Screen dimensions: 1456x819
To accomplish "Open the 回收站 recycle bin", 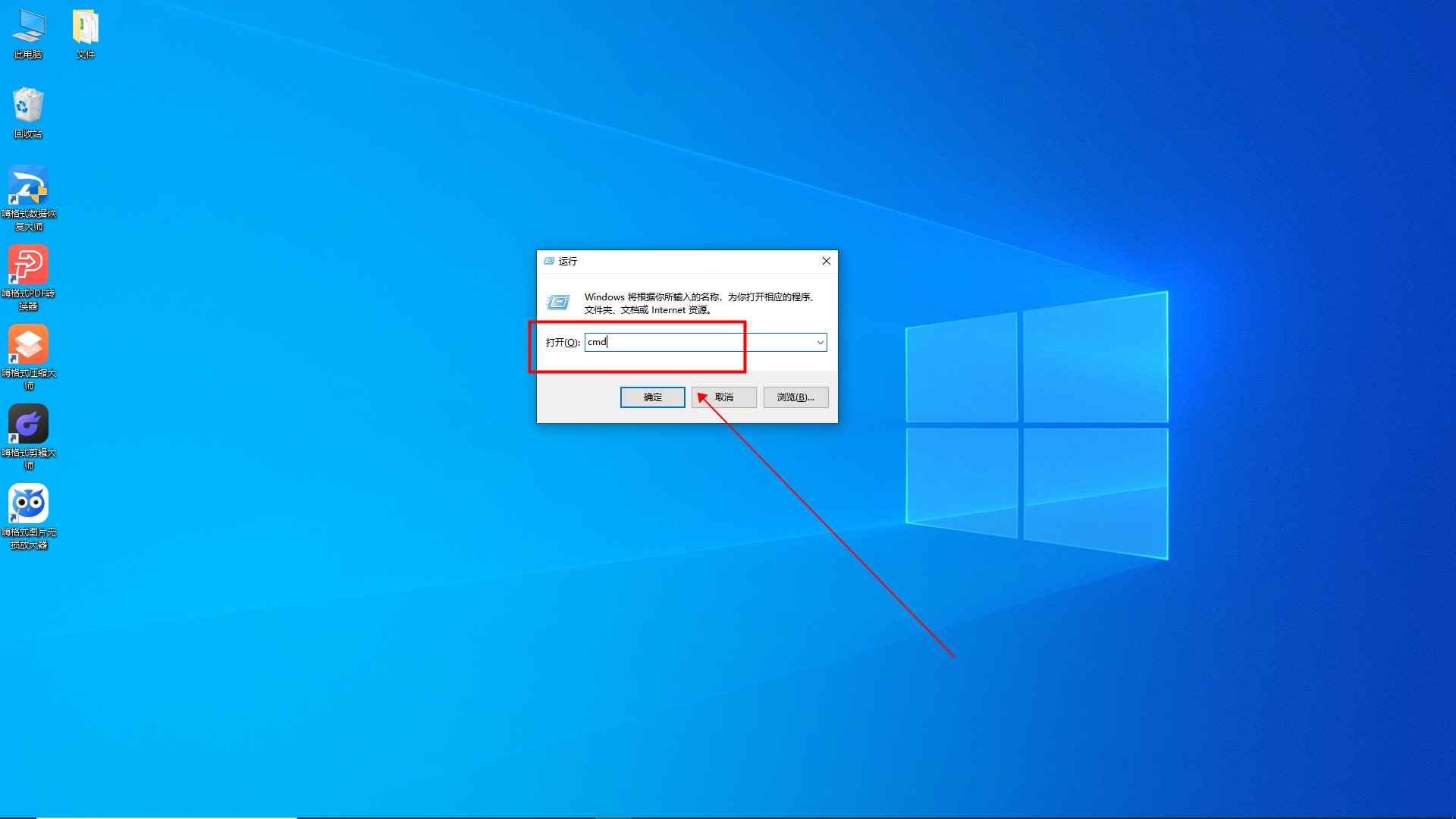I will click(28, 106).
